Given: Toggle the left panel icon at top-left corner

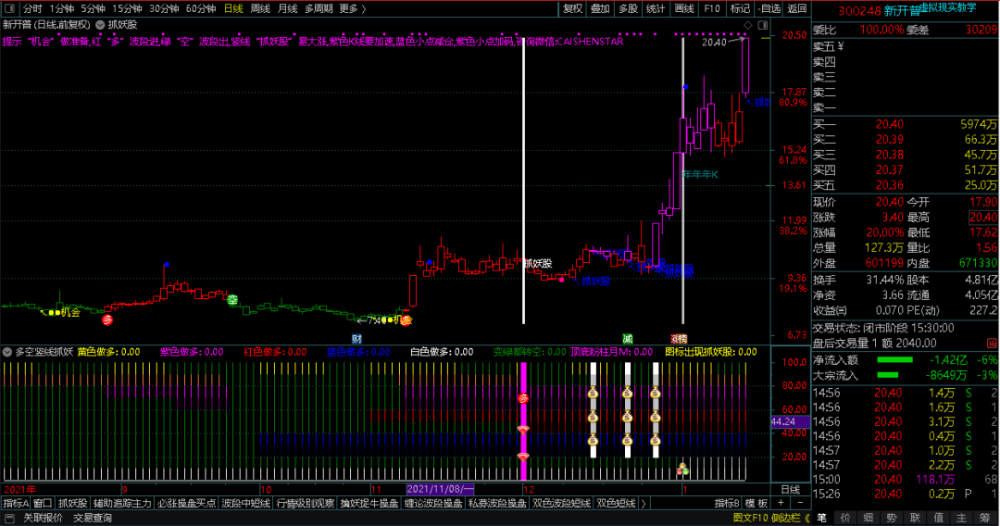Looking at the screenshot, I should click(x=9, y=8).
